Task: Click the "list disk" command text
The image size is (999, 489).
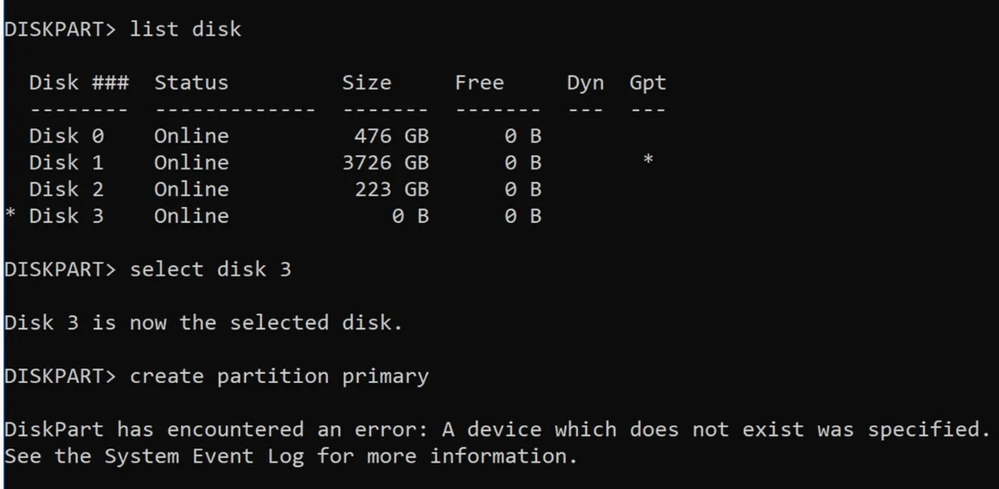Action: (x=186, y=29)
